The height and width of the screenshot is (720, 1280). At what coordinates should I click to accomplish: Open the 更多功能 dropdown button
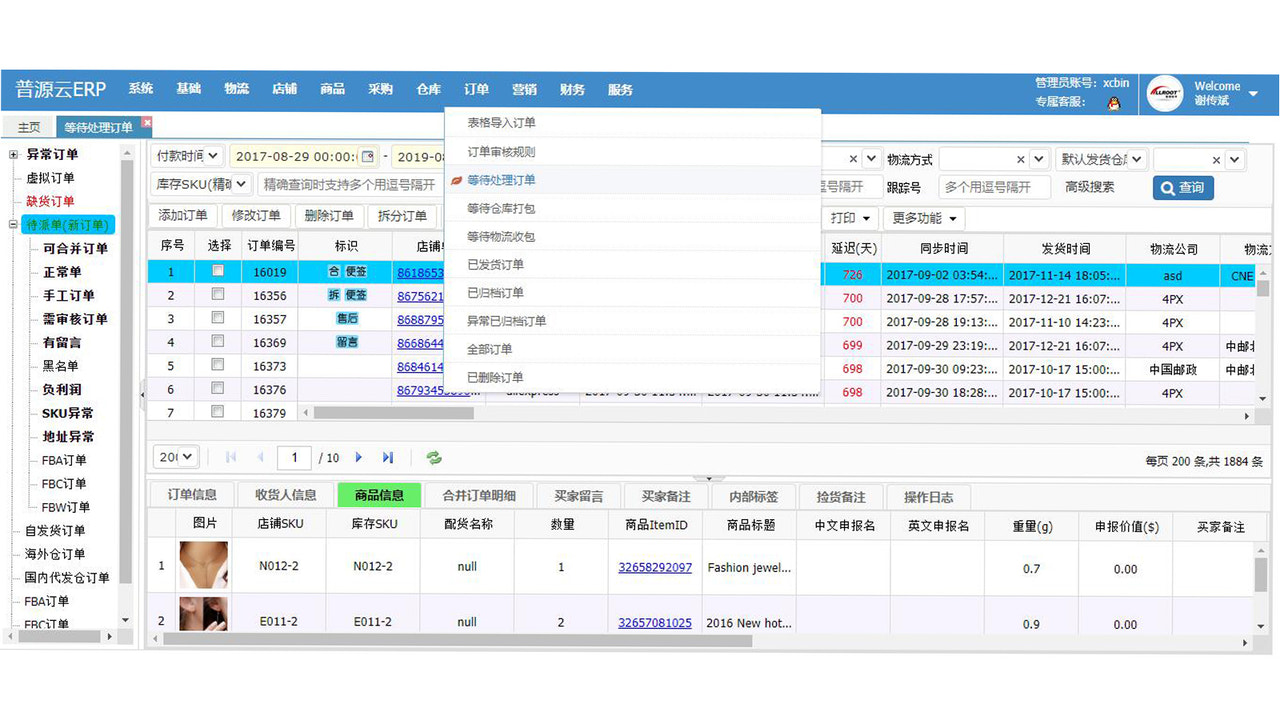click(925, 218)
